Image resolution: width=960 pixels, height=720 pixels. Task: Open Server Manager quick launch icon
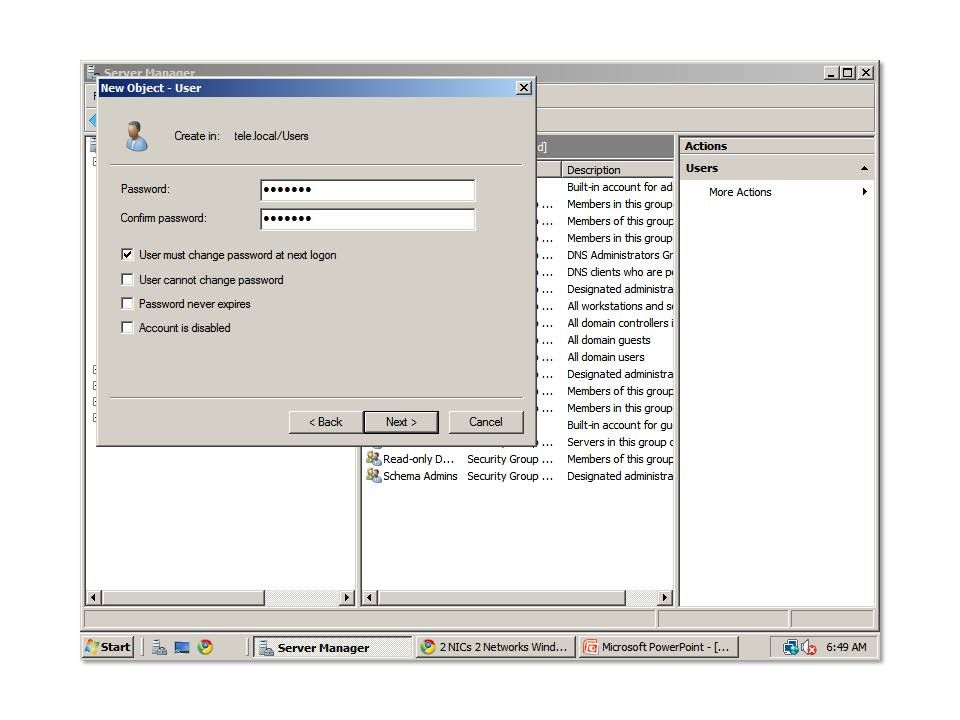pos(159,647)
